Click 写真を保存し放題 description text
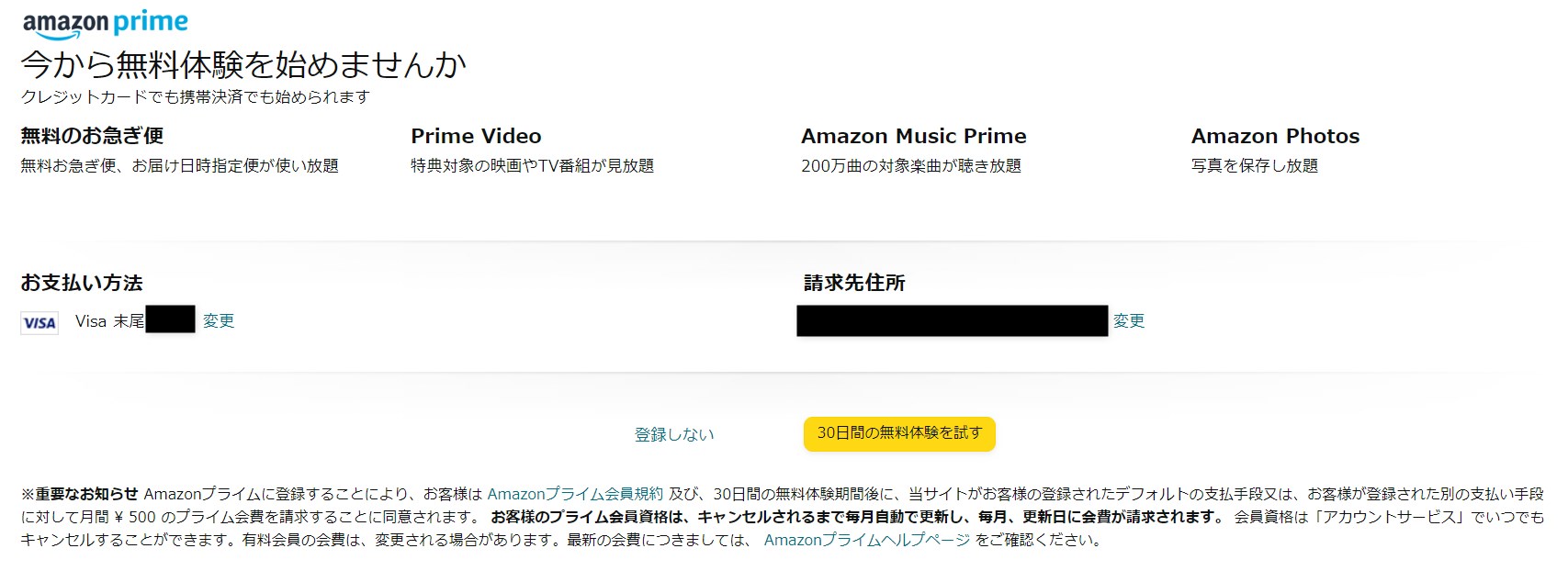This screenshot has height=571, width=1568. point(1255,166)
